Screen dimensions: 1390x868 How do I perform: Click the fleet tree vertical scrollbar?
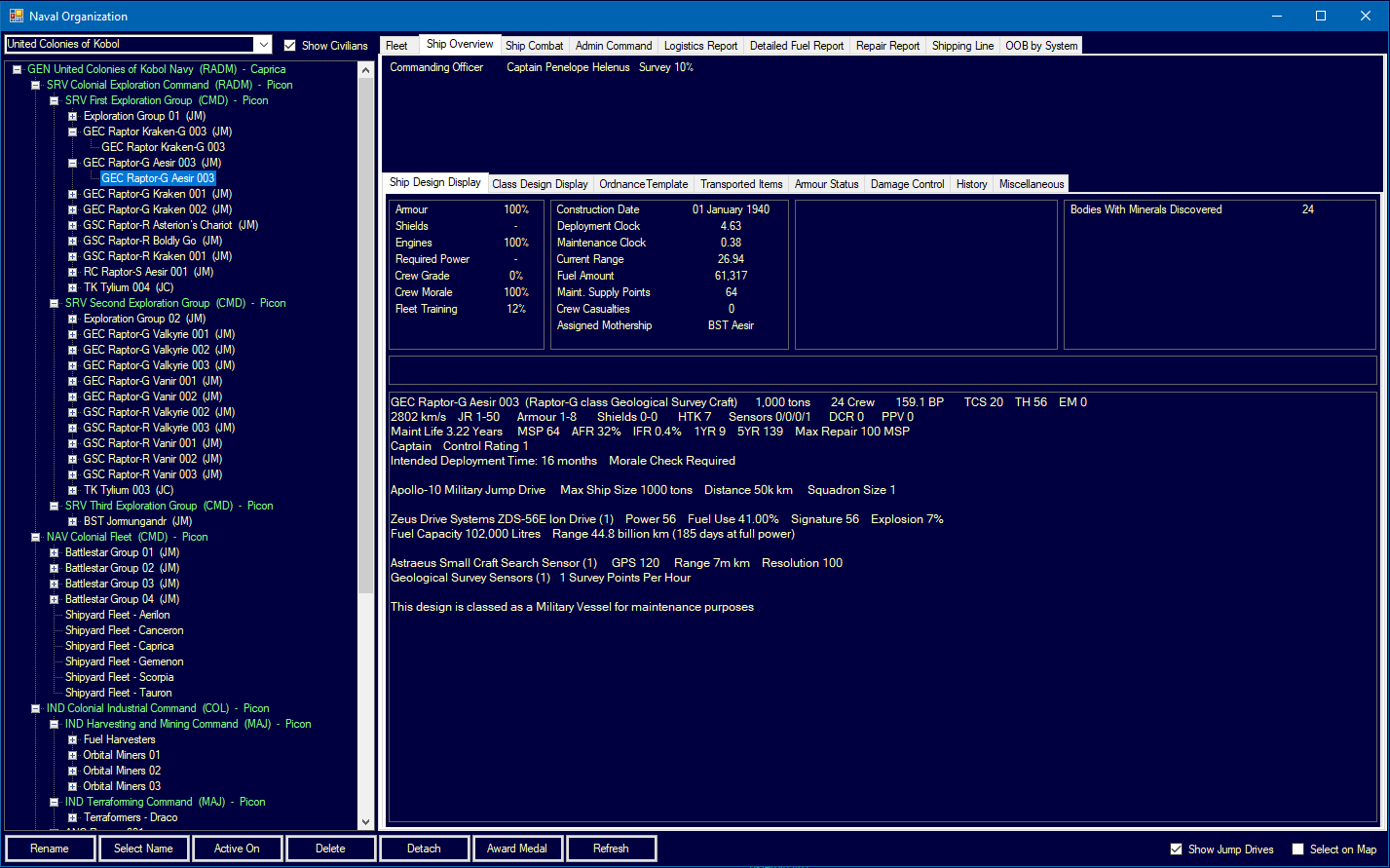tap(365, 445)
